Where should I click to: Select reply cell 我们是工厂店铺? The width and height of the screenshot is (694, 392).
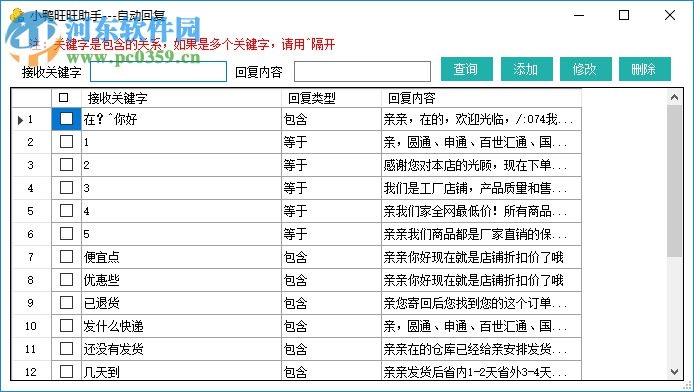pyautogui.click(x=481, y=188)
